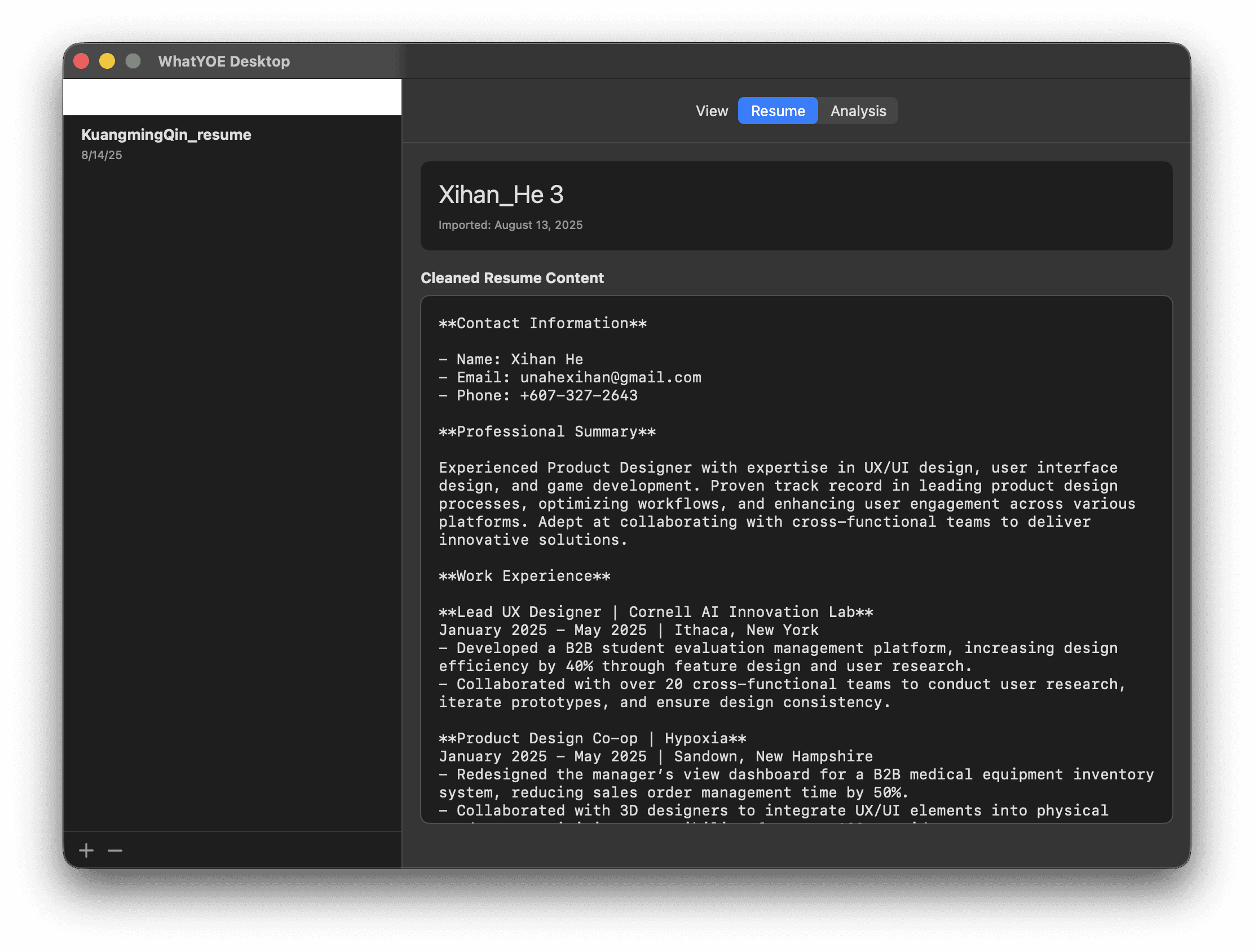
Task: Select KuangmingQin_resume in the sidebar
Action: click(166, 135)
